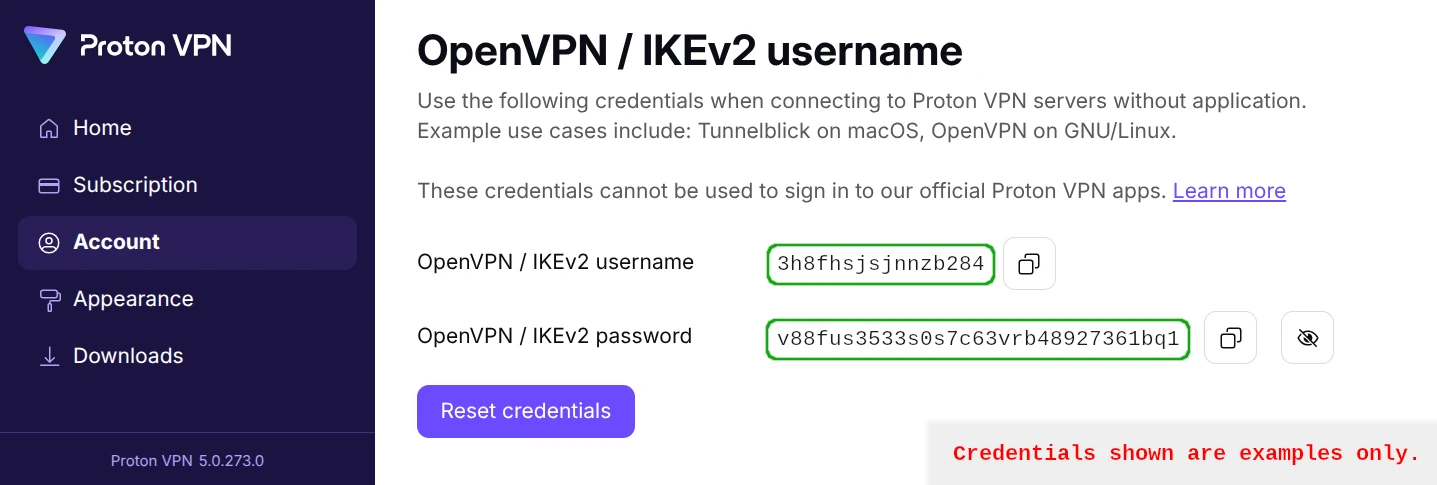
Task: Switch to the Appearance settings label
Action: pos(133,299)
